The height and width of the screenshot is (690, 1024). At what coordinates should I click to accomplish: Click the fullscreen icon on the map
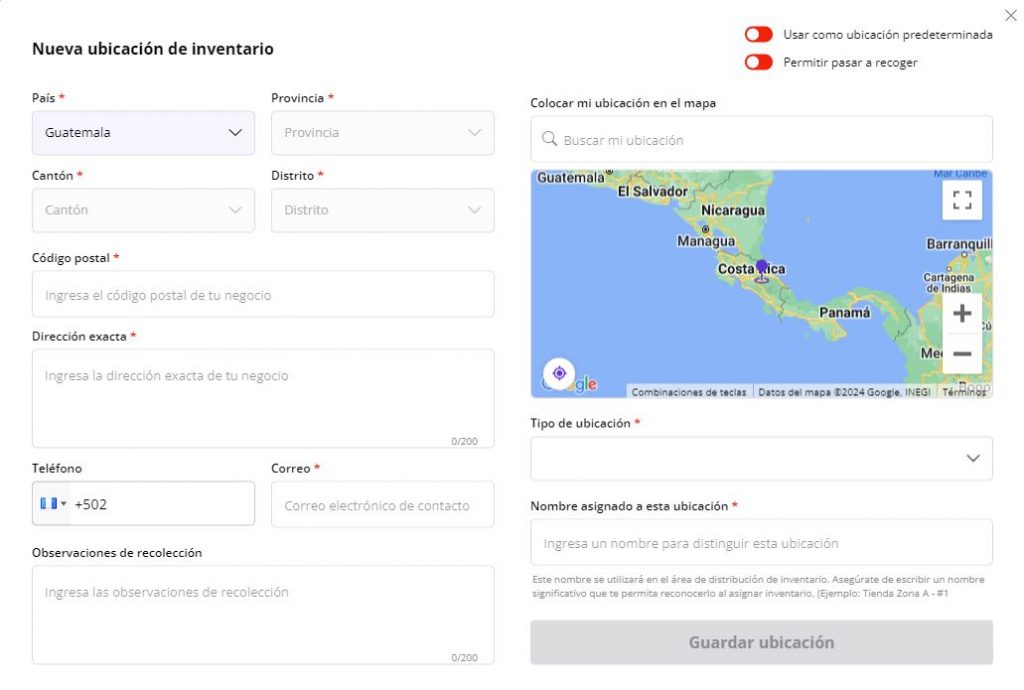pos(961,199)
